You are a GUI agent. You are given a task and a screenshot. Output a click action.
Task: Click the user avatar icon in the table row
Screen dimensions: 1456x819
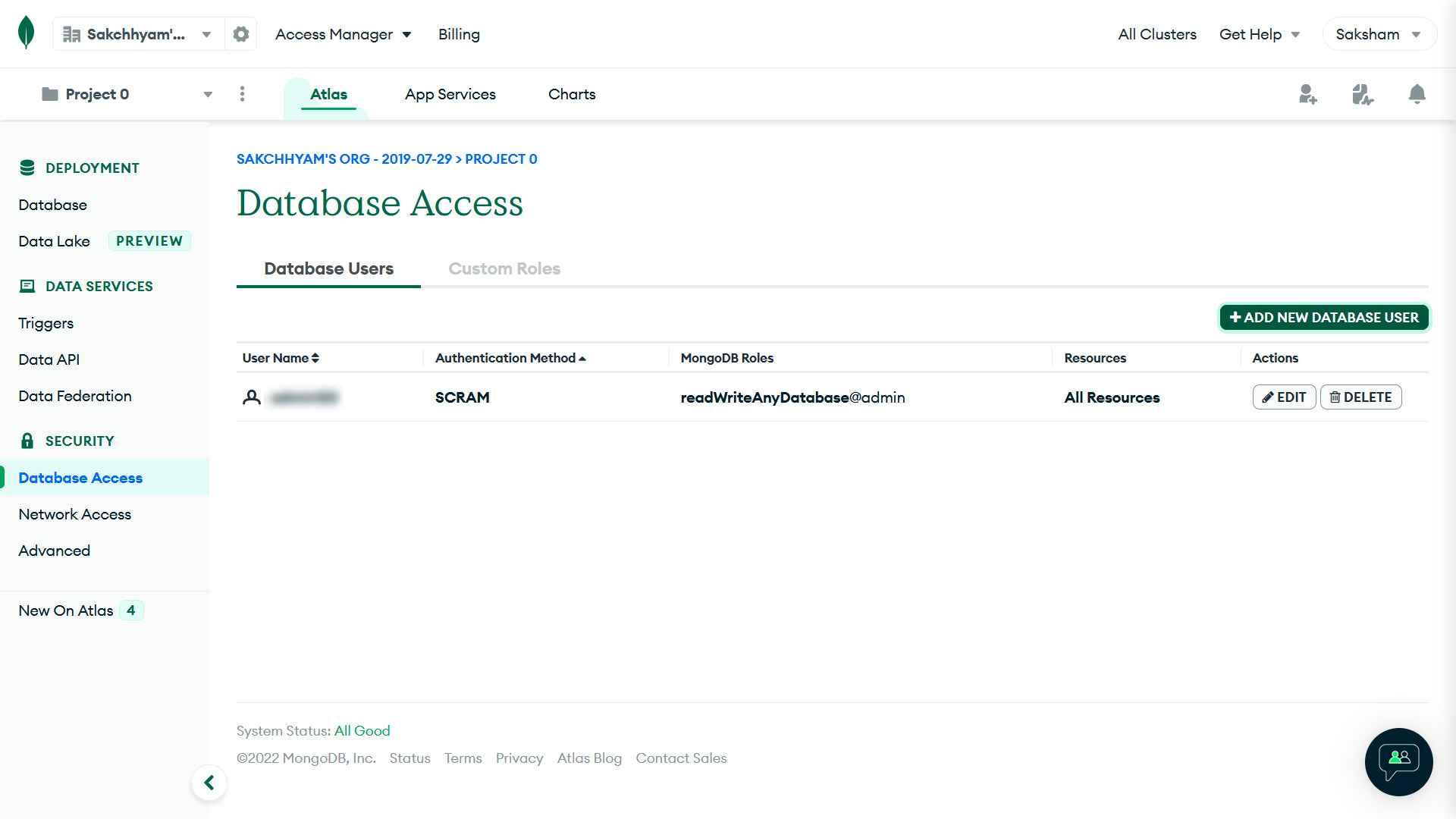pyautogui.click(x=252, y=397)
